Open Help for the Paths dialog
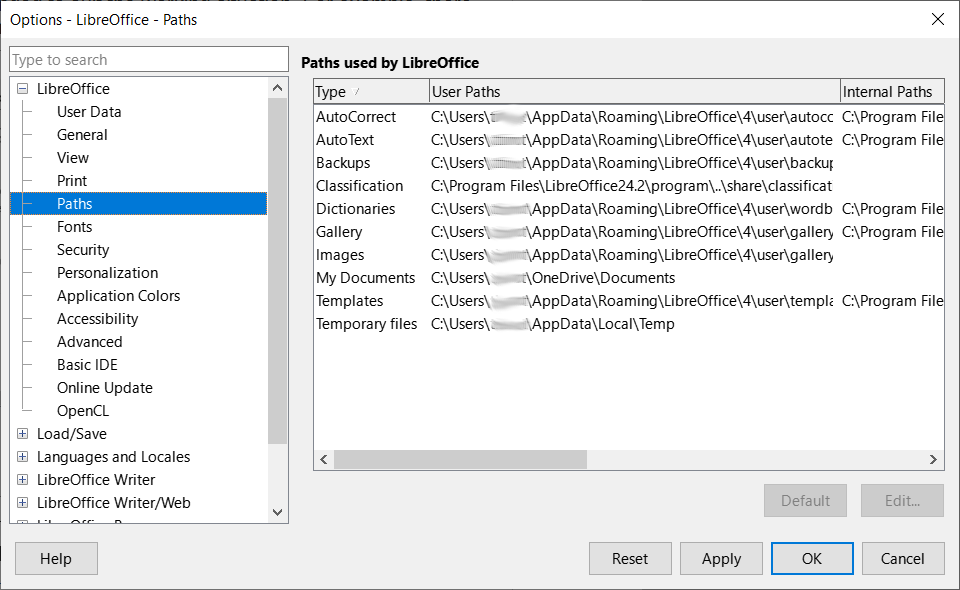960x590 pixels. coord(55,558)
